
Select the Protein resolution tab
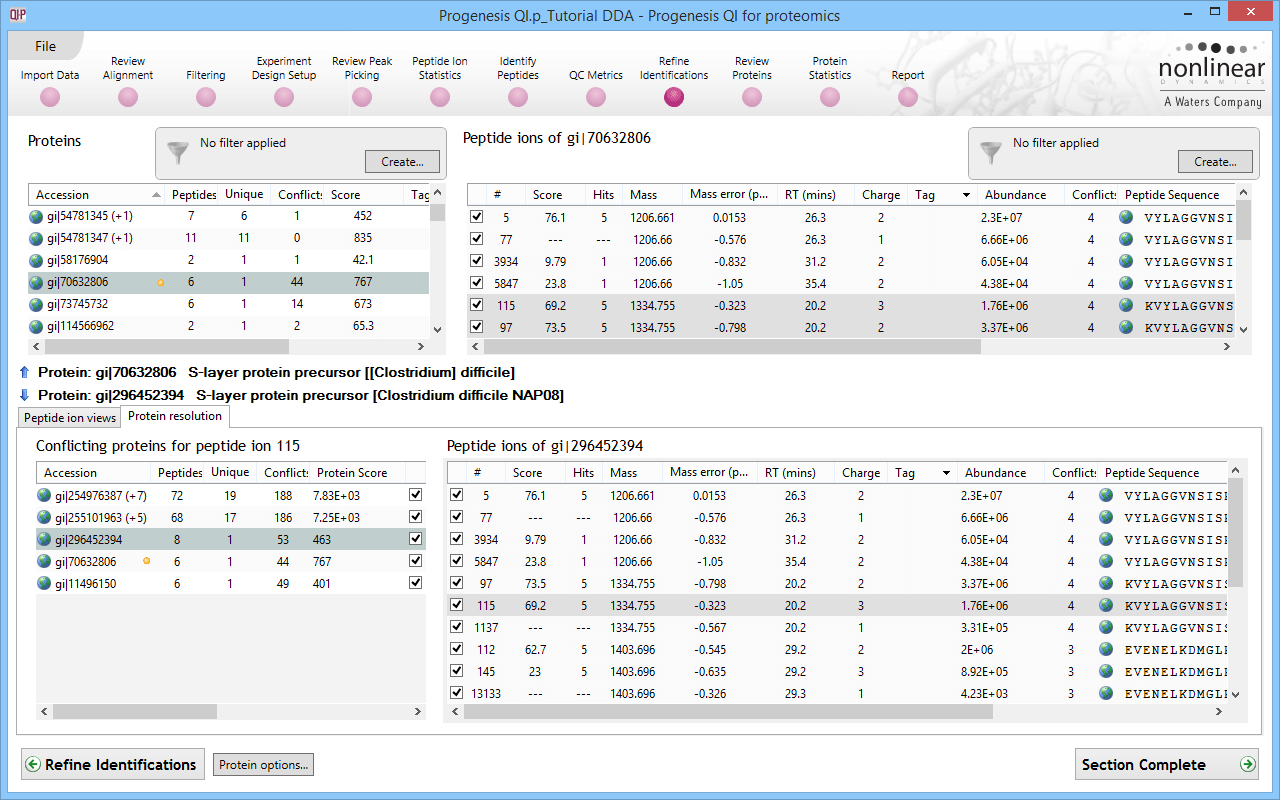175,416
